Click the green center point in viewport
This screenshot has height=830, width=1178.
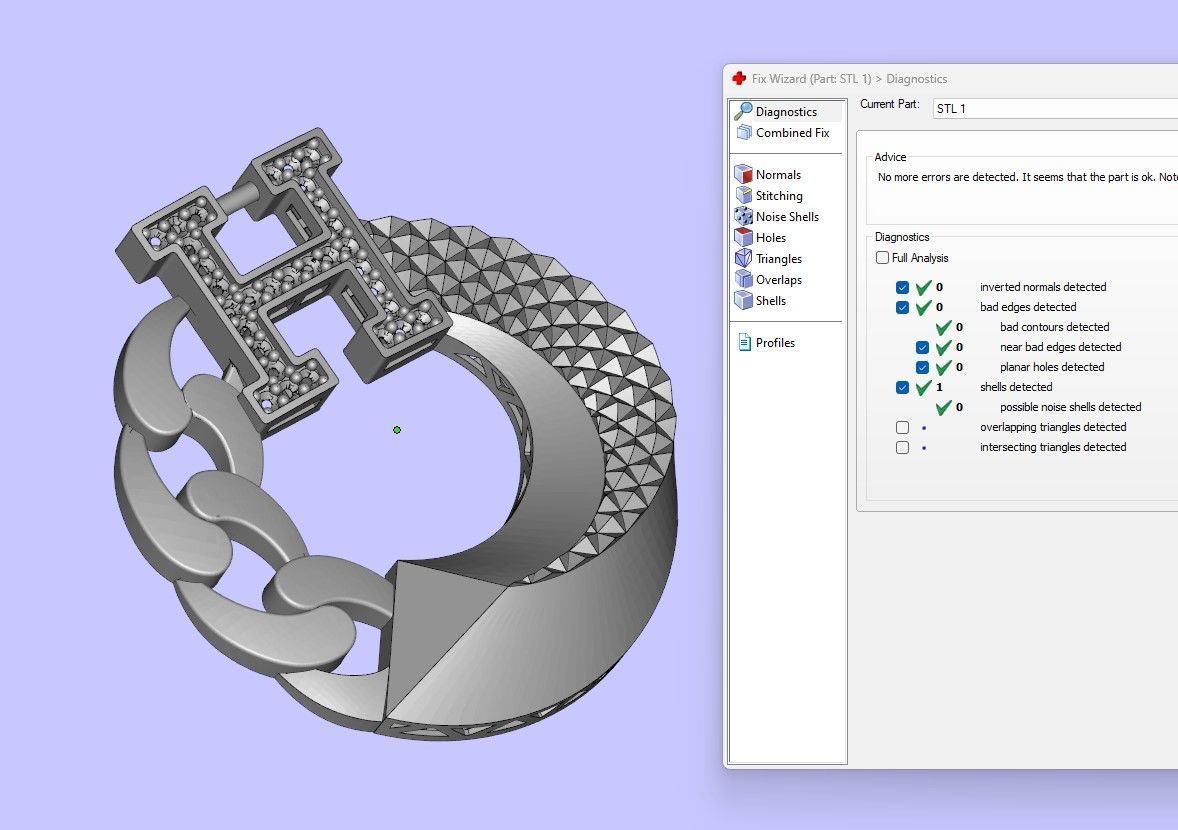click(x=397, y=430)
